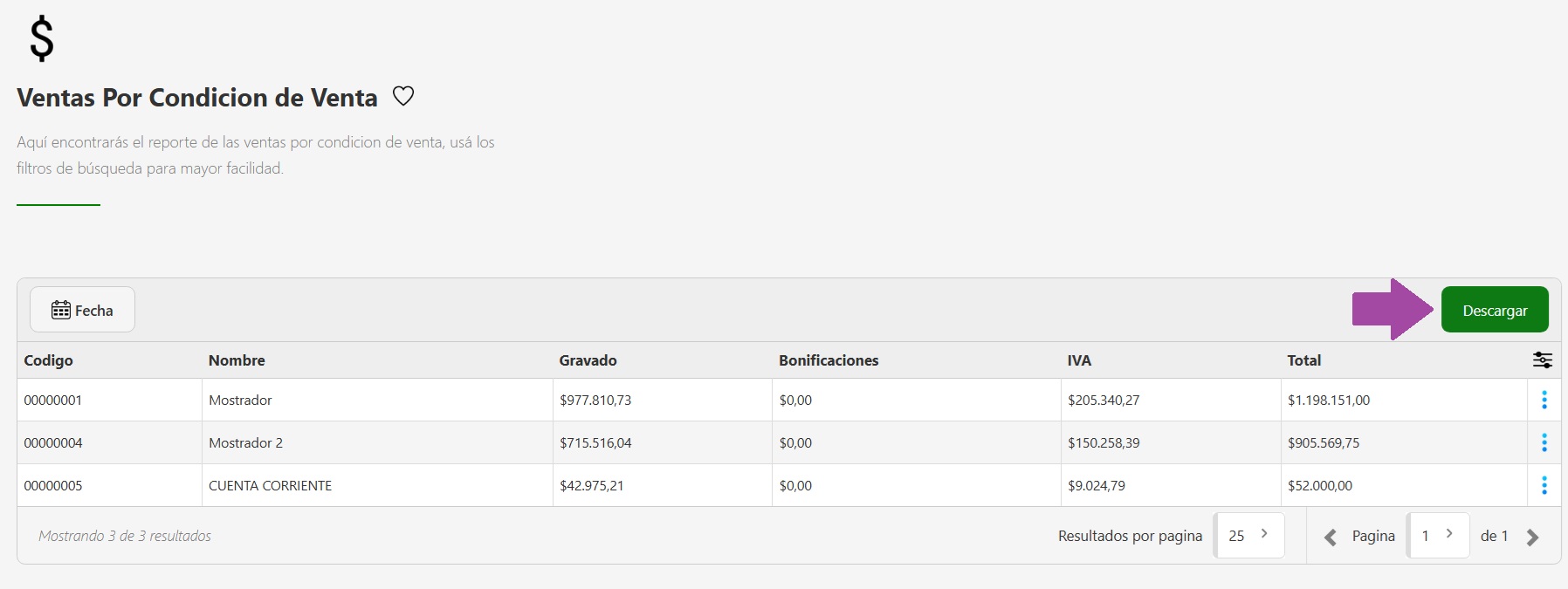Image resolution: width=1568 pixels, height=589 pixels.
Task: Sort by Nombre column header
Action: (x=237, y=360)
